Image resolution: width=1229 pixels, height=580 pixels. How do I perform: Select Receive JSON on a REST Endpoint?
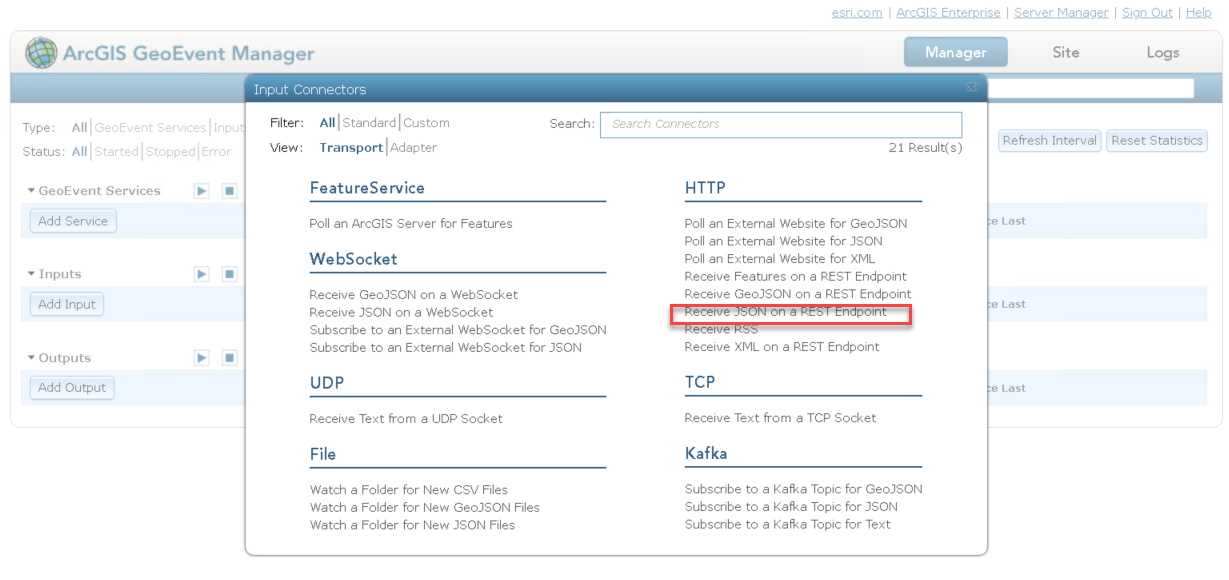tap(786, 311)
